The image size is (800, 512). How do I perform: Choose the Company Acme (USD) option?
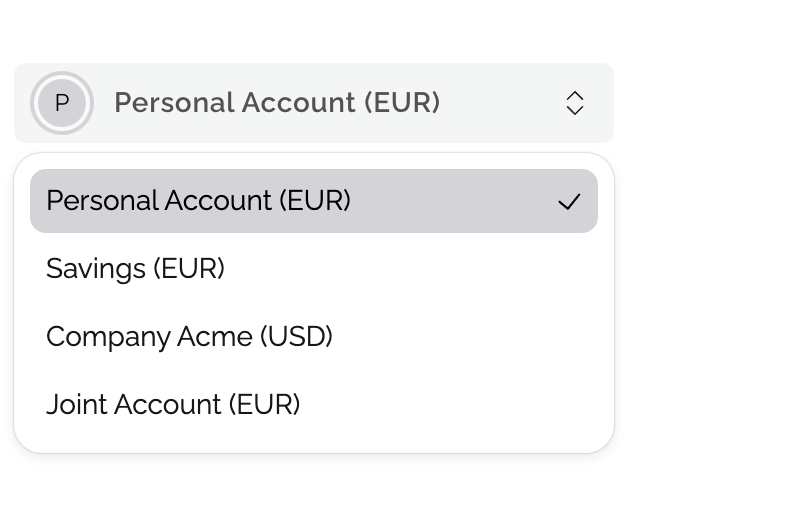189,337
